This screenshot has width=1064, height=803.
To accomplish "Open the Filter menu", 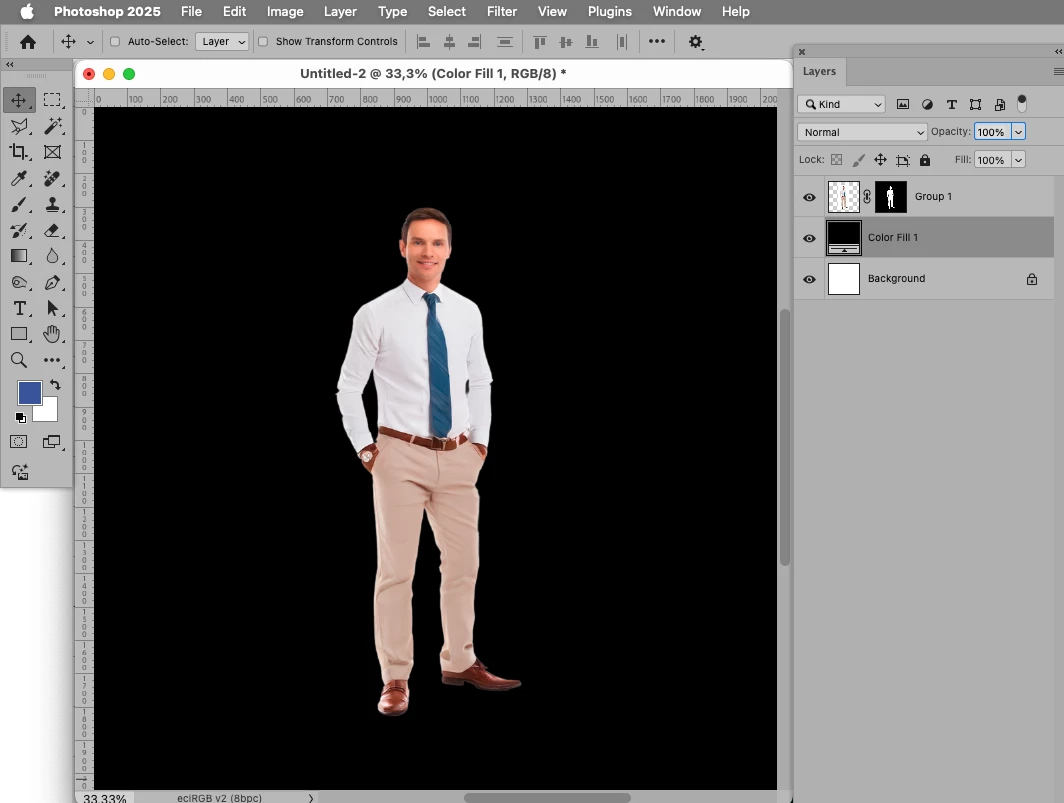I will click(502, 12).
